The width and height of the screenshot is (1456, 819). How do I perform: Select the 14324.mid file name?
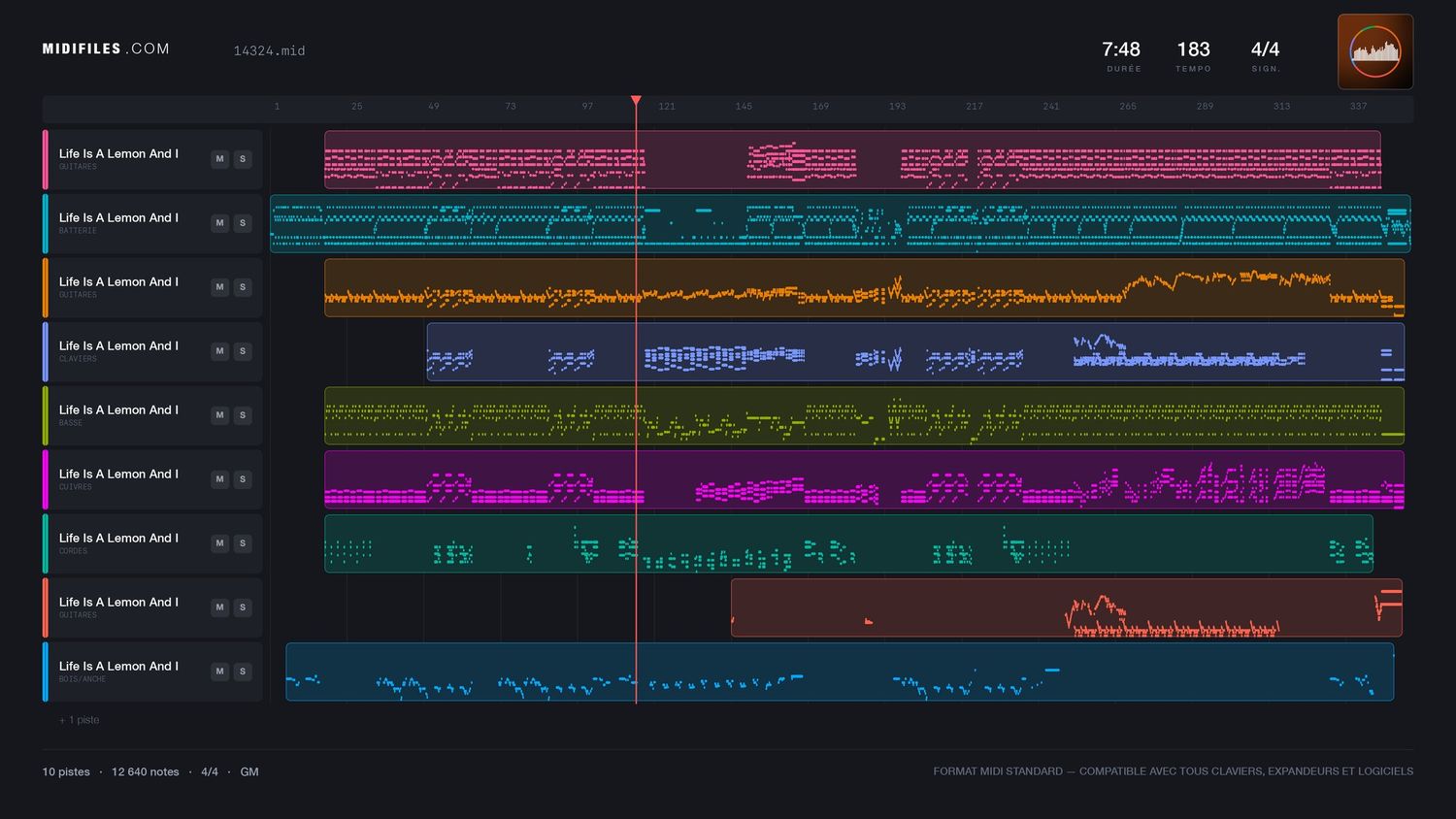[269, 50]
